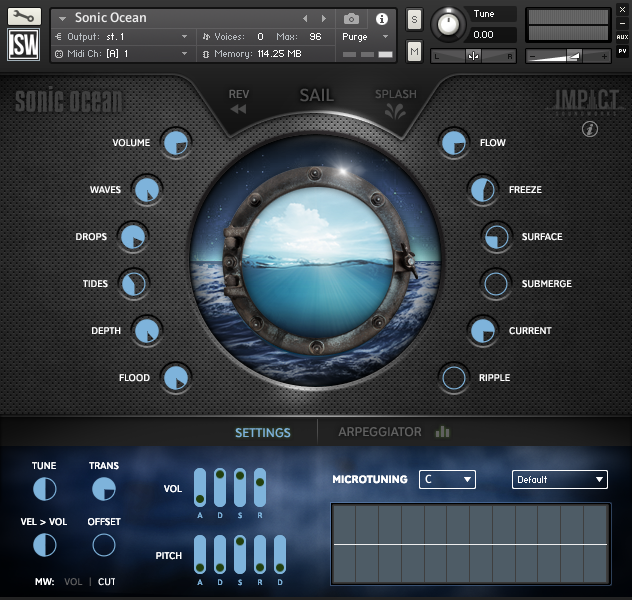Click the ISW logo icon

tap(24, 44)
